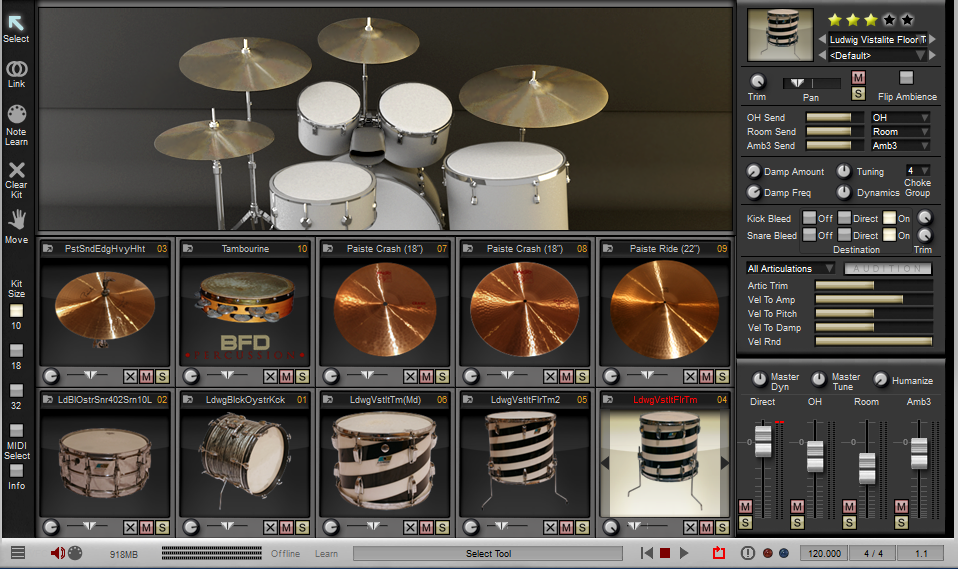Open the All Articulations dropdown
This screenshot has height=569, width=958.
coord(791,268)
